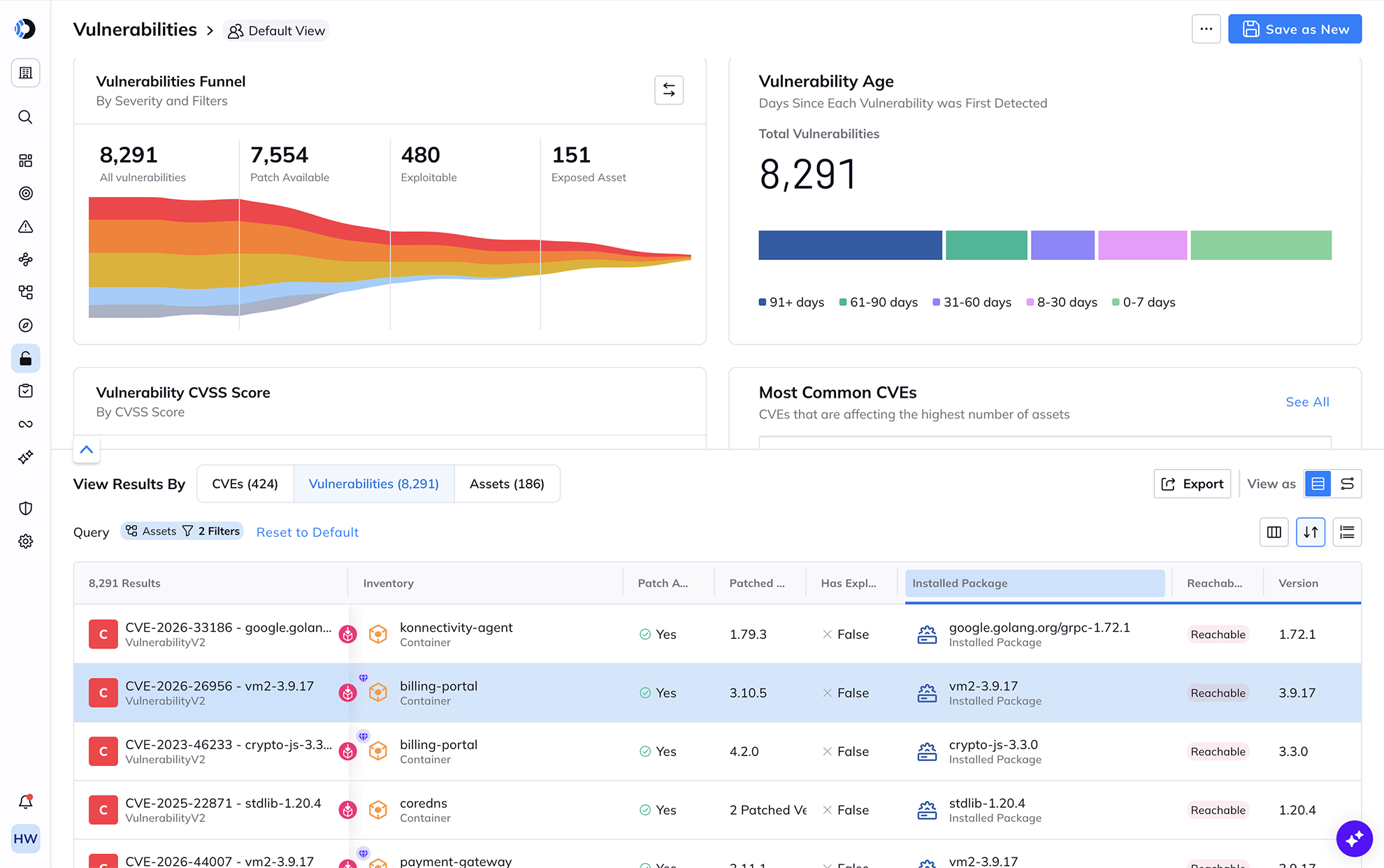The image size is (1384, 868).
Task: Open CVE-2025-22871 stdlib-1.20.4 row
Action: tap(717, 810)
